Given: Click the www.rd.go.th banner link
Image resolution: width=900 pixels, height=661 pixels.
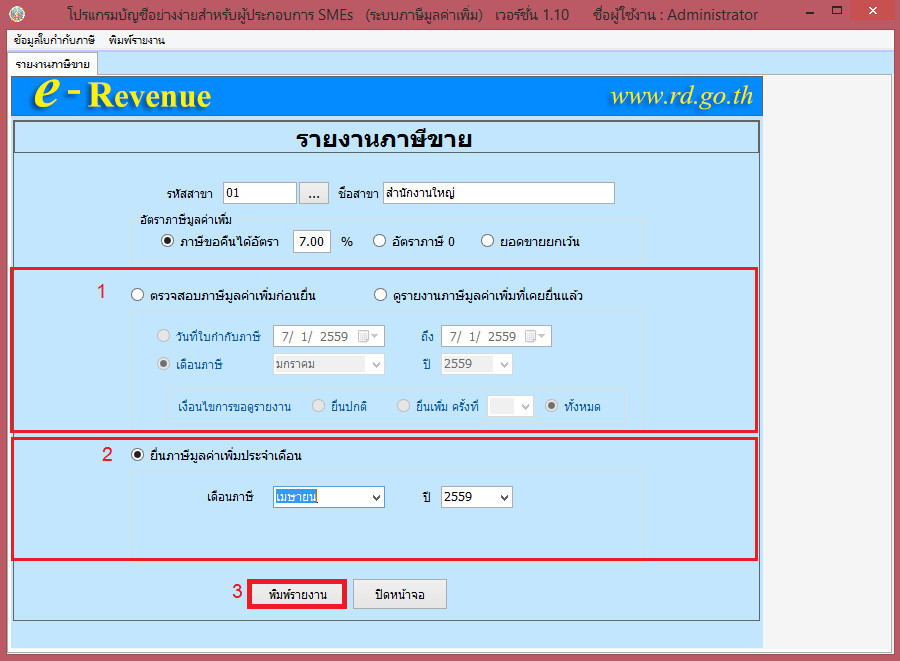Looking at the screenshot, I should coord(681,96).
